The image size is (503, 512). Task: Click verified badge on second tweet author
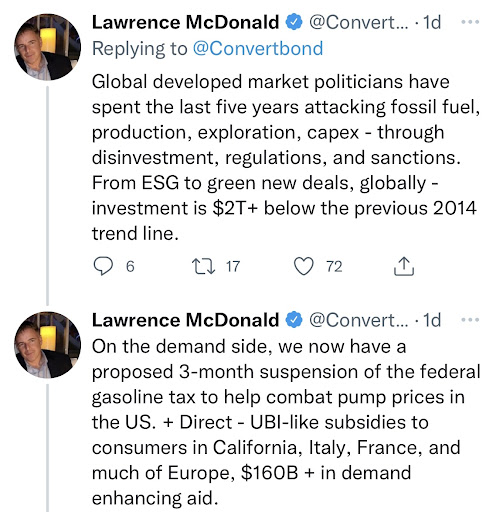click(294, 320)
